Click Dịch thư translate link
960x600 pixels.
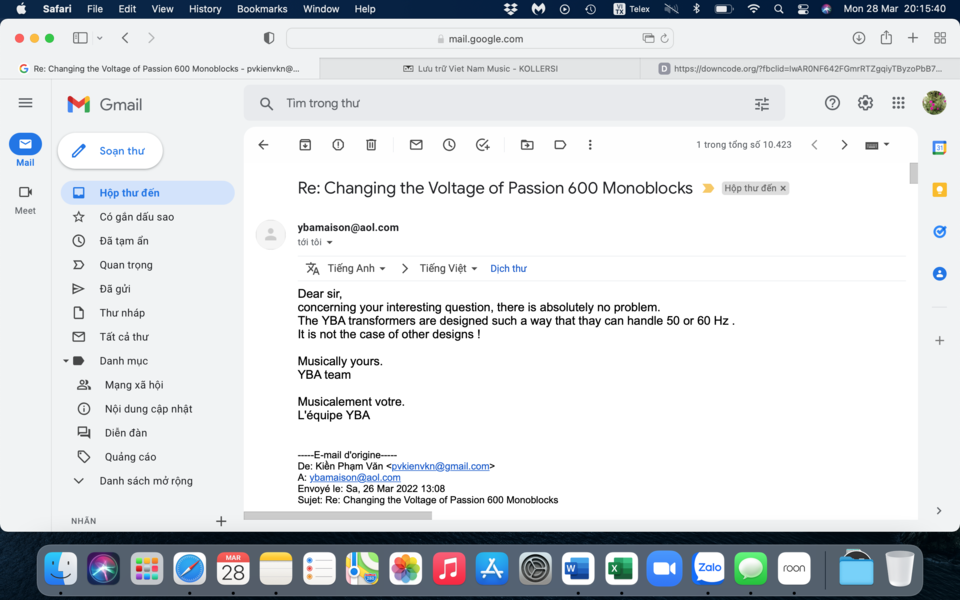tap(508, 268)
